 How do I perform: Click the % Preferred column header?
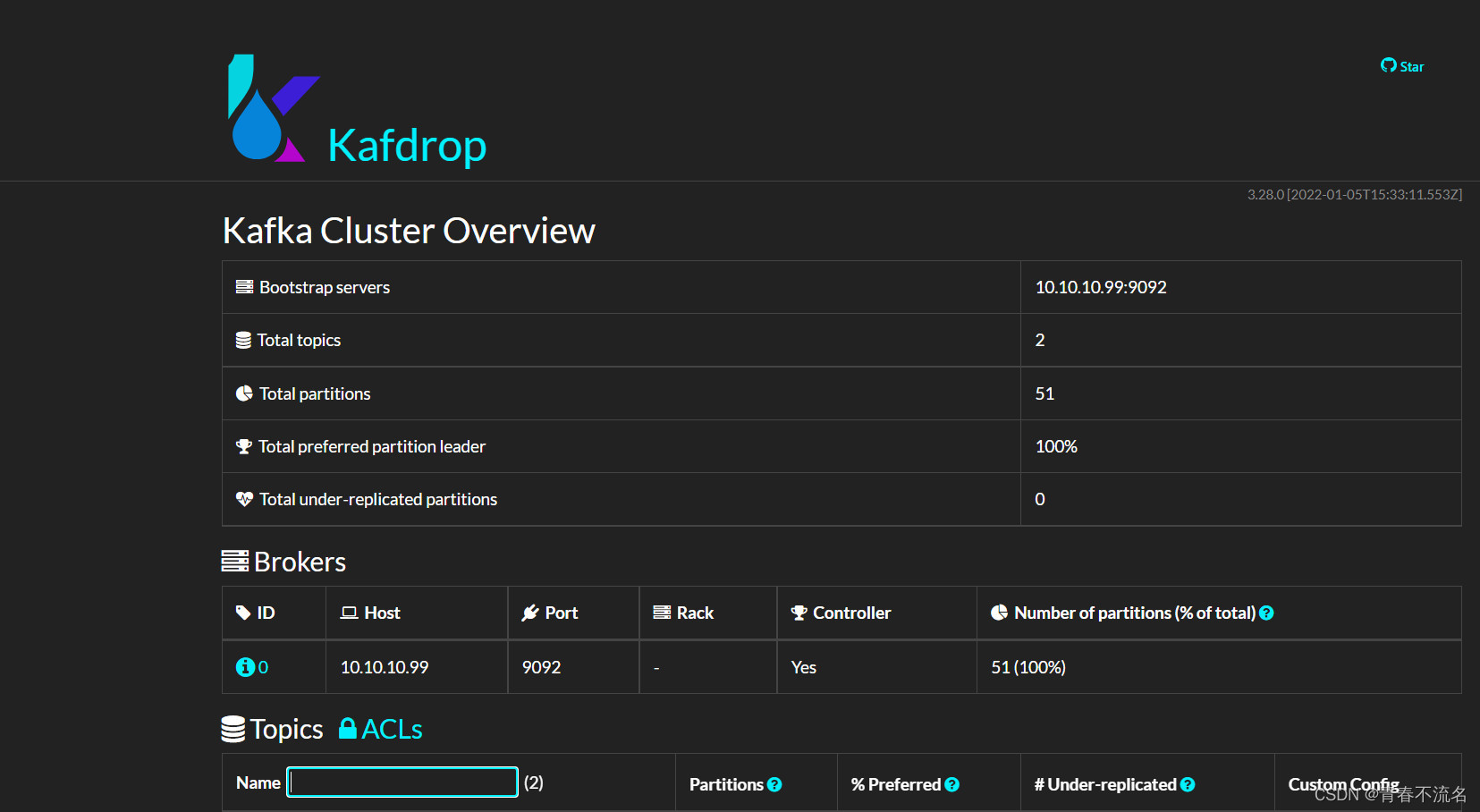click(x=896, y=784)
